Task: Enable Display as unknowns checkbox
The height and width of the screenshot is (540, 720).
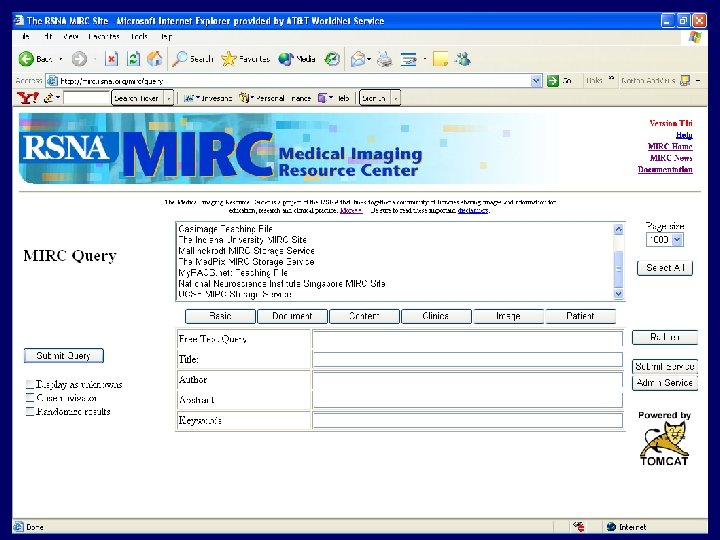Action: (x=30, y=384)
